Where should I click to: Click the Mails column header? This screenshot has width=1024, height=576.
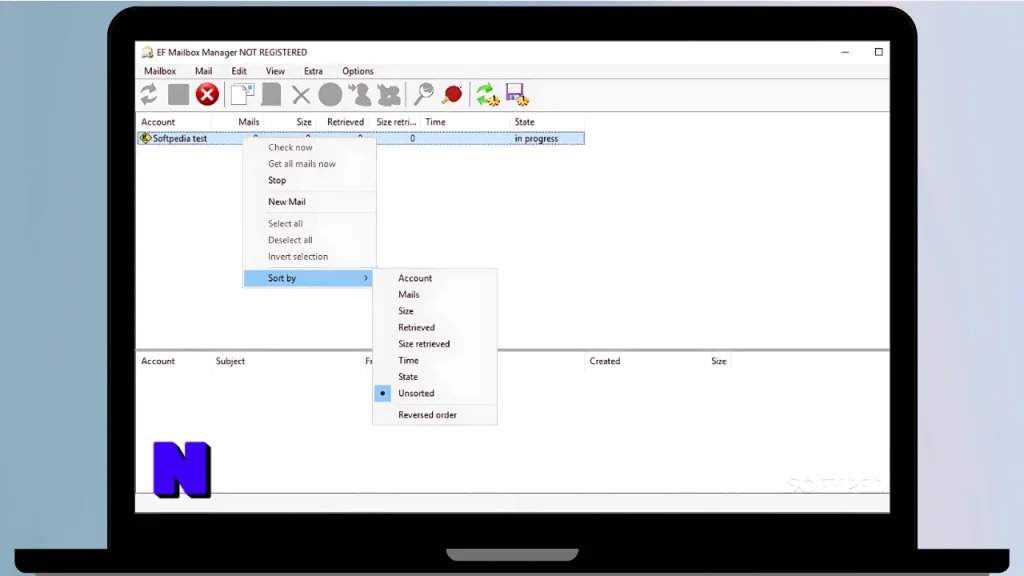[x=248, y=122]
